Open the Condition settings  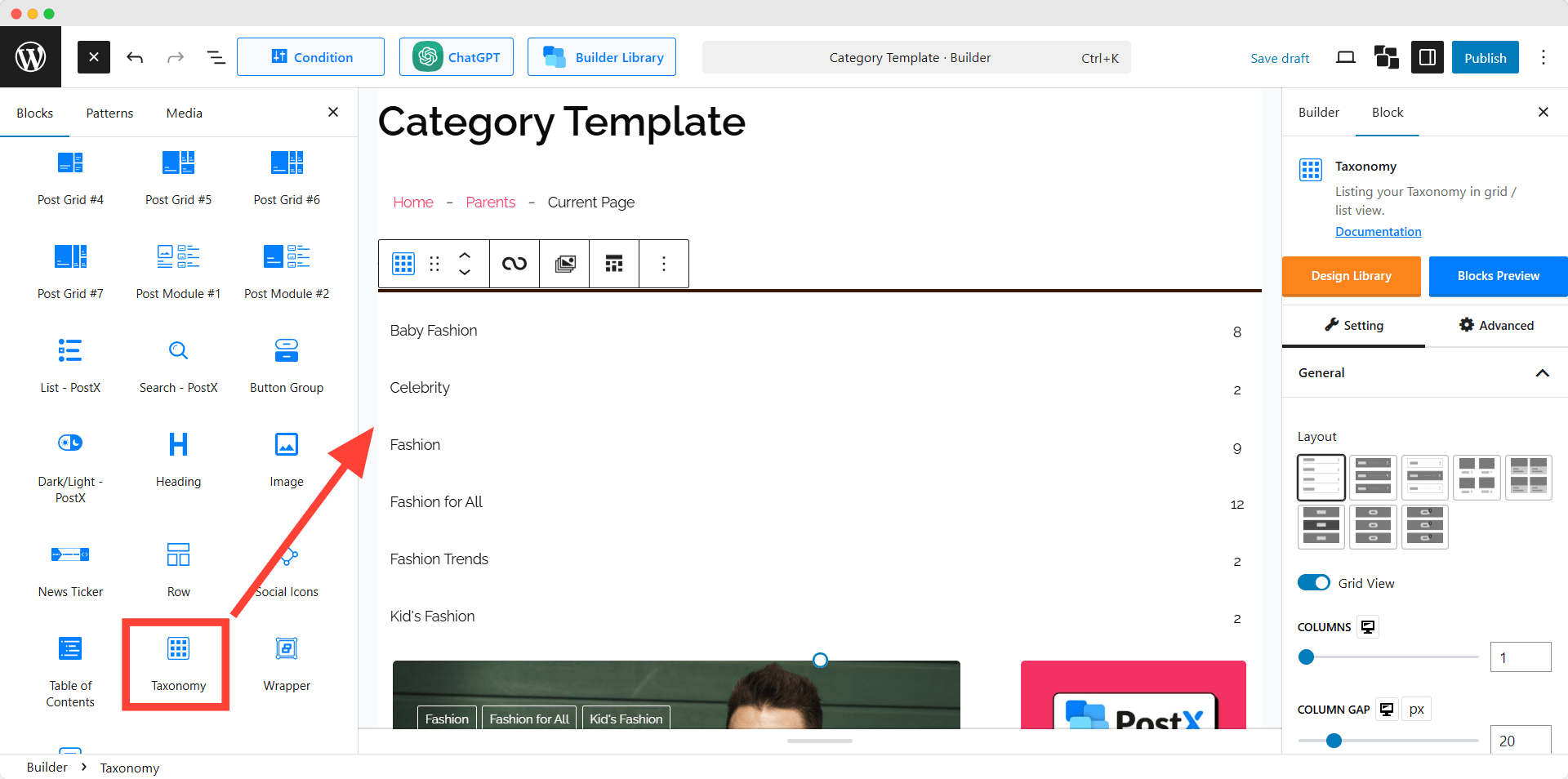click(310, 57)
